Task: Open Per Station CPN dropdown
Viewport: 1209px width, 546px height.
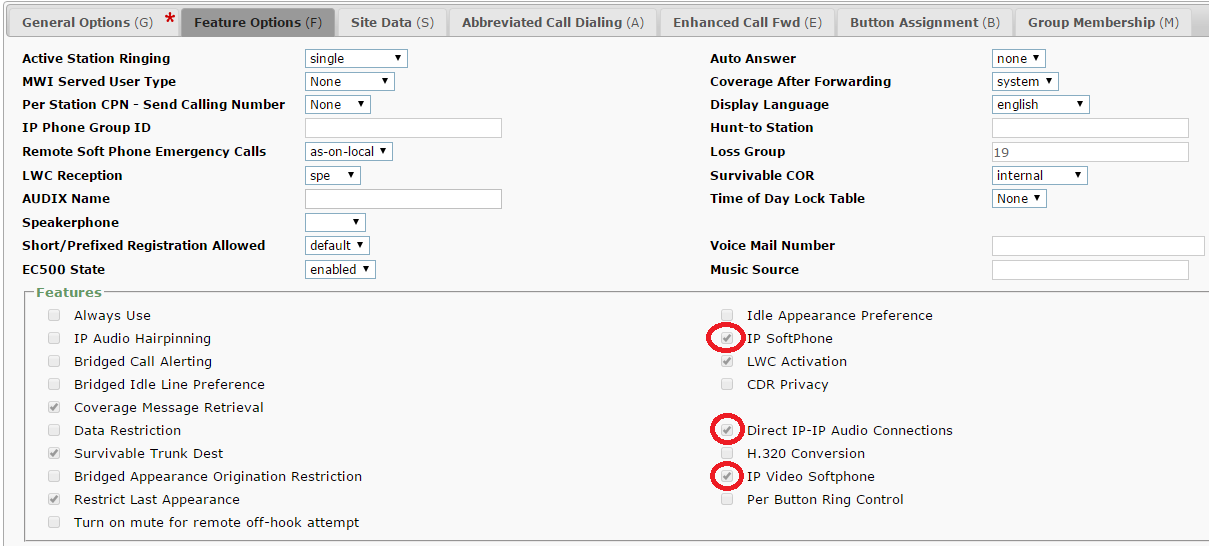Action: (337, 105)
